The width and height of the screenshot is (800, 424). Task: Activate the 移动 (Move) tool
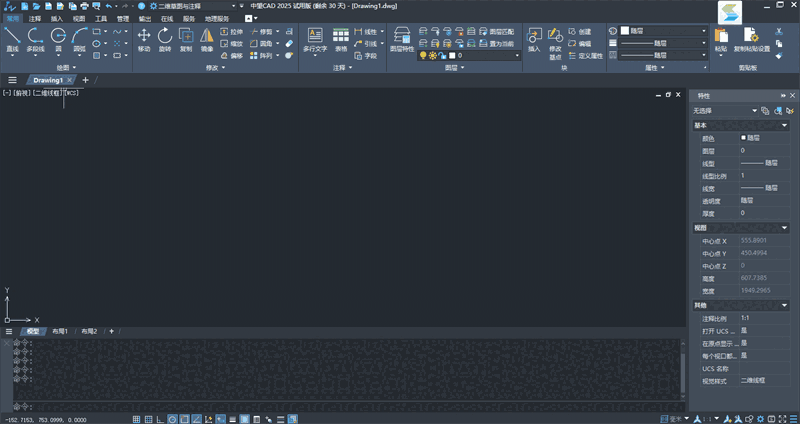(144, 40)
